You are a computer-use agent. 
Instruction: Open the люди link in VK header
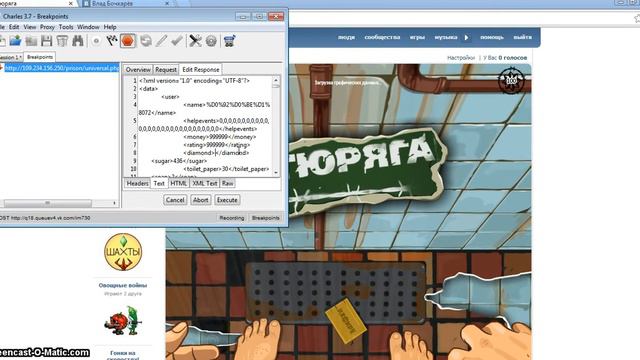[x=346, y=37]
